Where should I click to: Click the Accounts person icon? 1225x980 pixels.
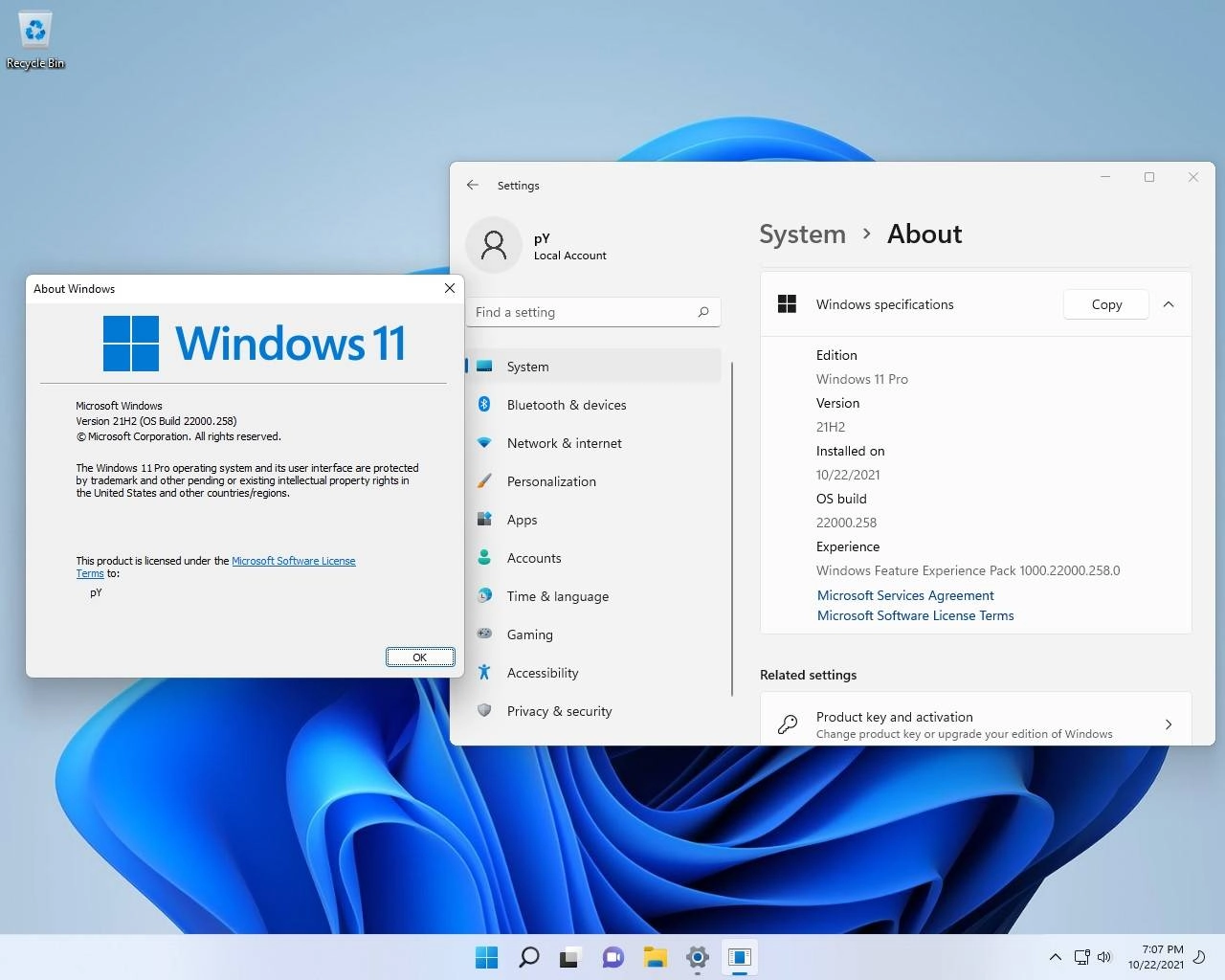click(x=484, y=558)
